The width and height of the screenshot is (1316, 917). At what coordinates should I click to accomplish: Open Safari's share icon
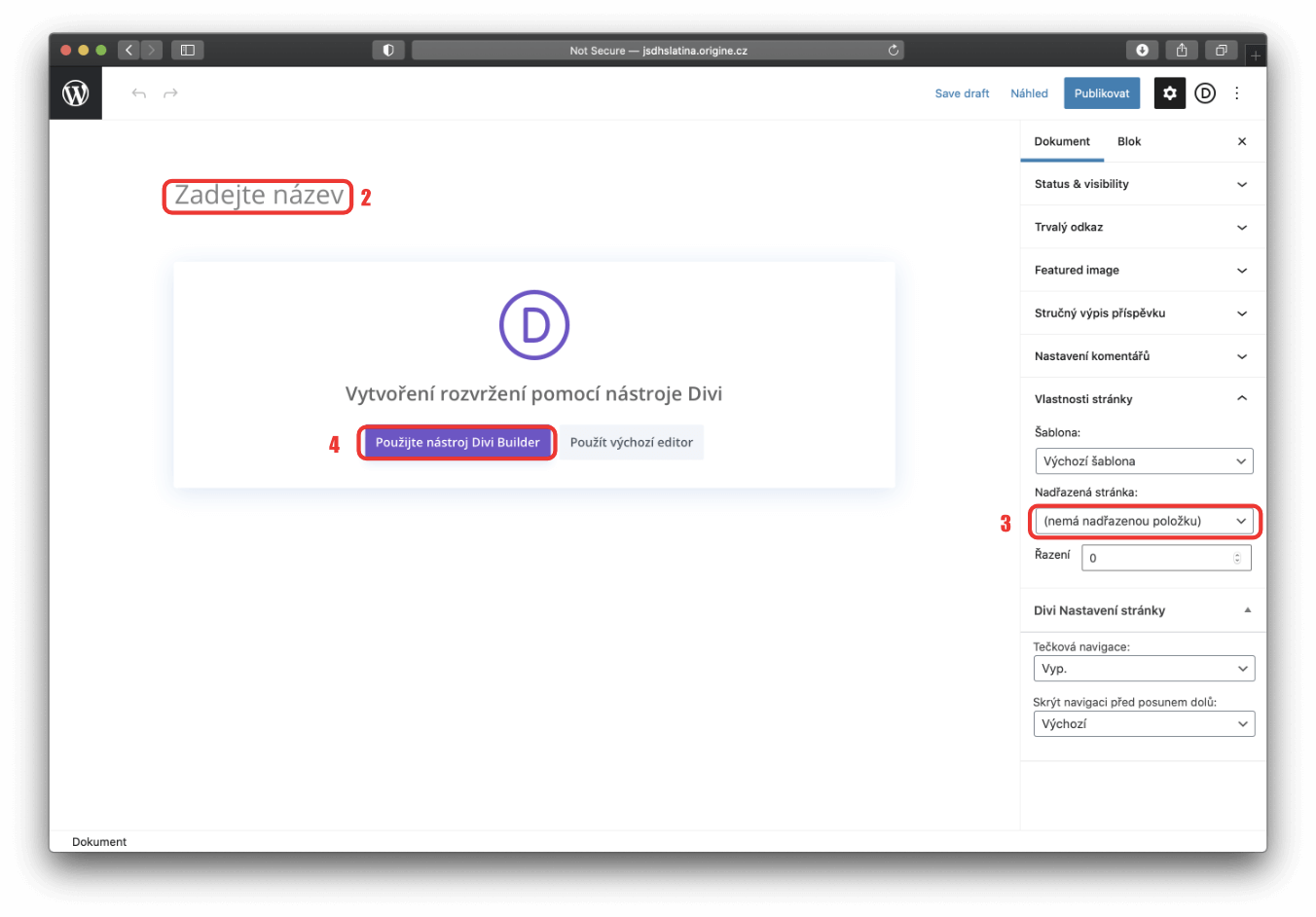point(1181,51)
